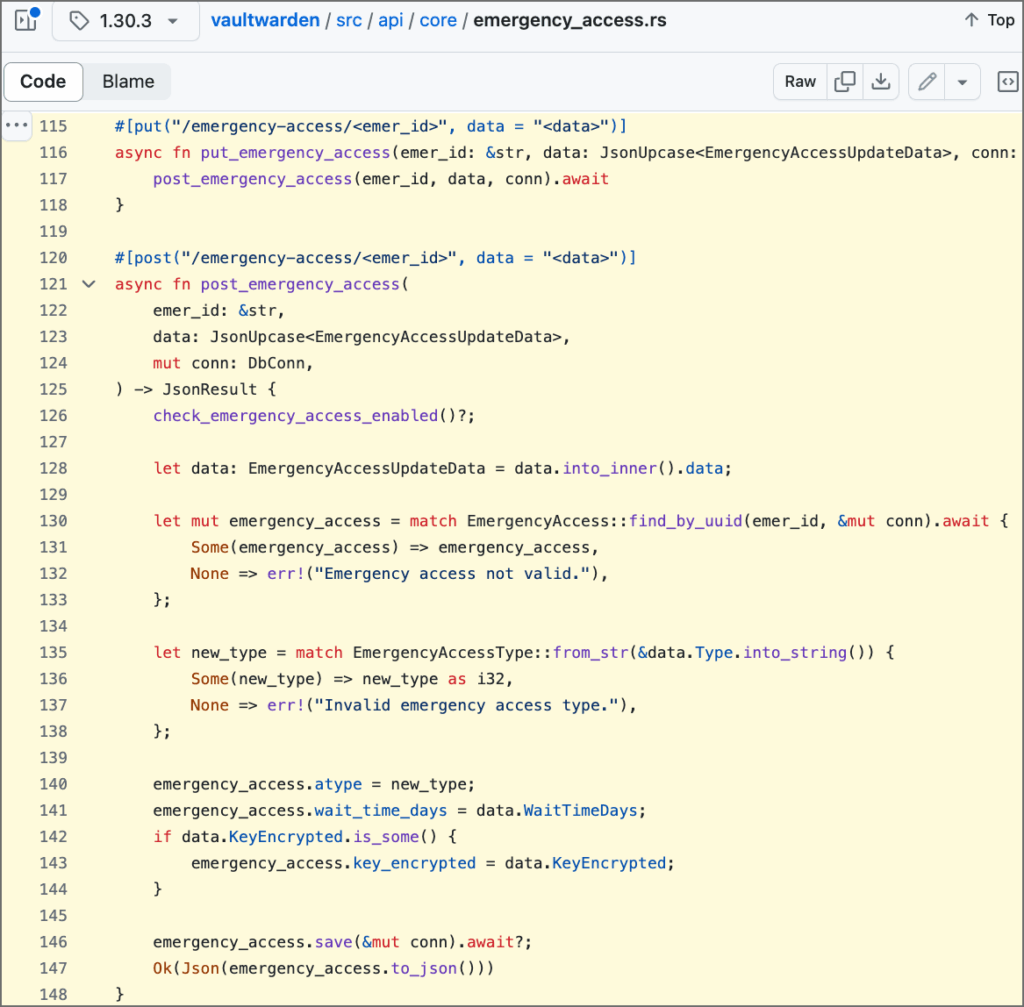Open the symbols panel
Viewport: 1024px width, 1007px height.
[1008, 82]
